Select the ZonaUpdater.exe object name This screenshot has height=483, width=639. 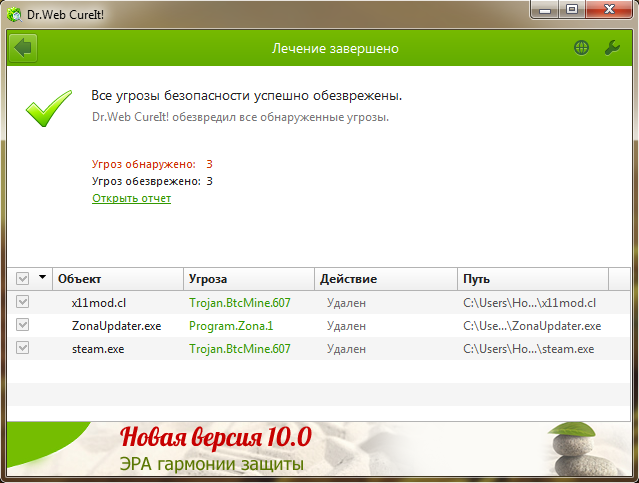[x=117, y=326]
